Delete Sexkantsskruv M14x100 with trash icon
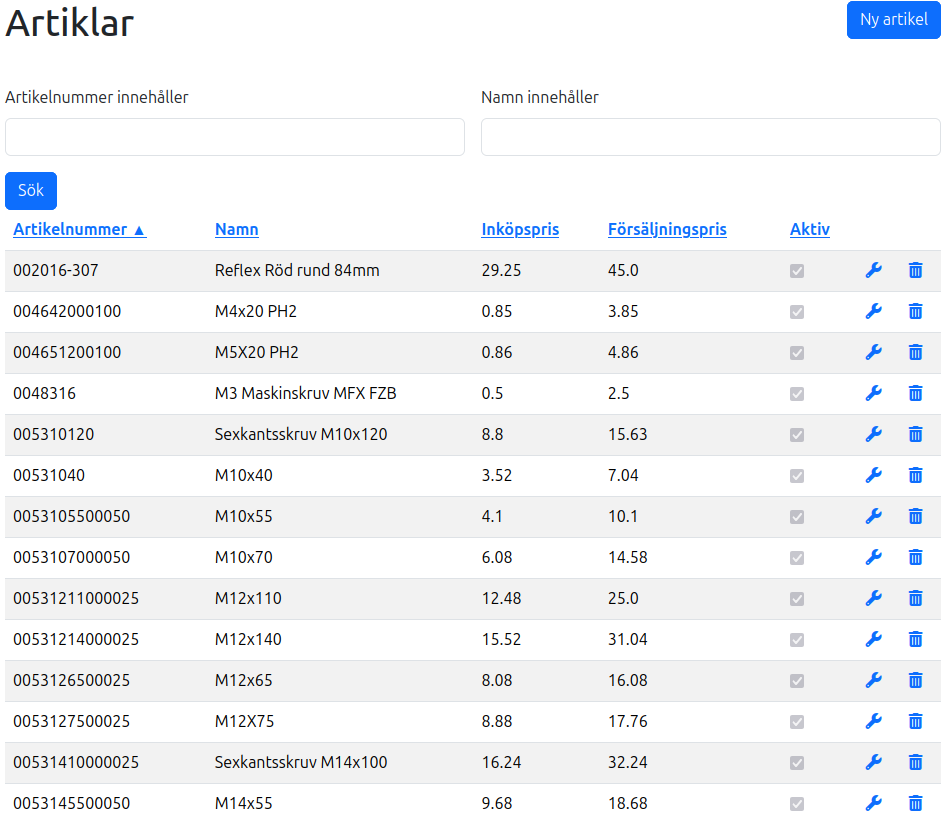The image size is (946, 824). tap(915, 762)
